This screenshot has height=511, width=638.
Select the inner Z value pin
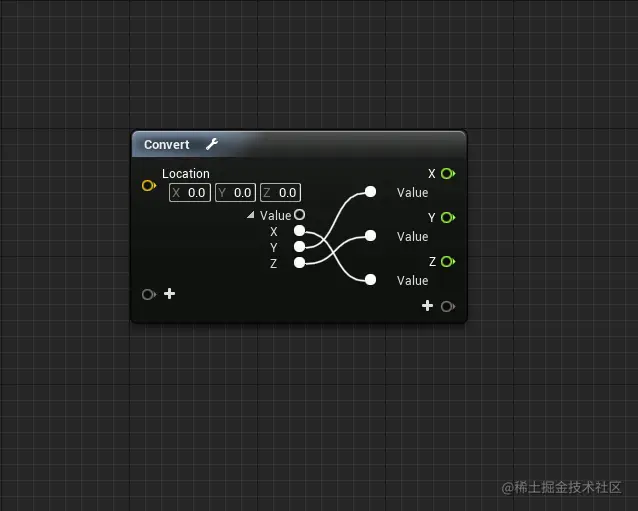click(299, 263)
